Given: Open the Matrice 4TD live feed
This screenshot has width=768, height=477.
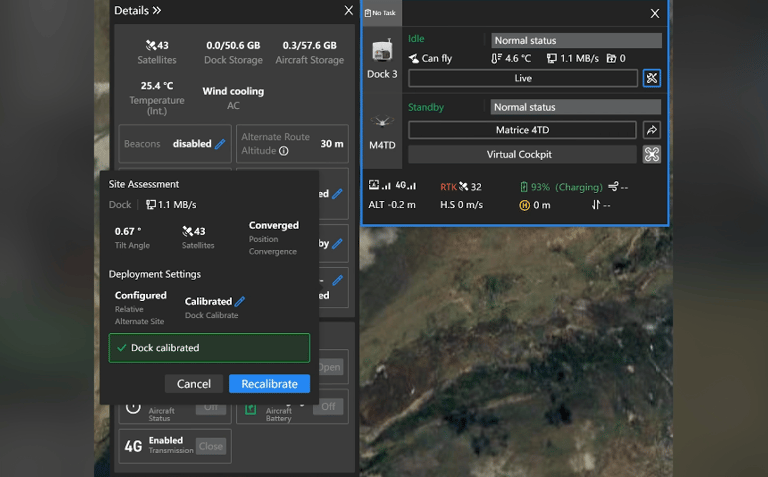Looking at the screenshot, I should tap(522, 130).
